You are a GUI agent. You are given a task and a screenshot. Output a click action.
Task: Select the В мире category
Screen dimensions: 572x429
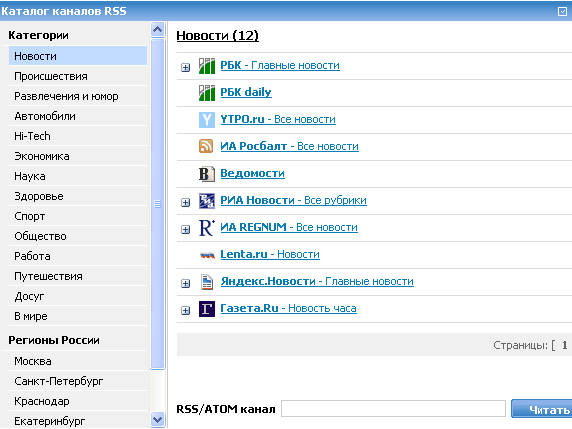(x=78, y=316)
